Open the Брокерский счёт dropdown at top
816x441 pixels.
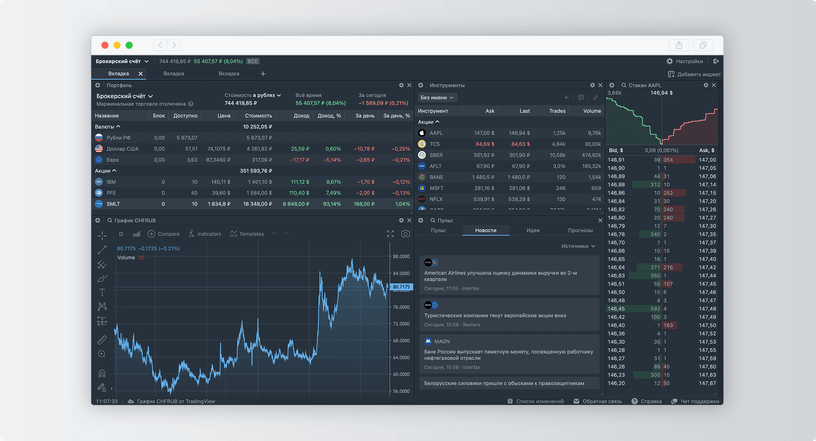pos(124,60)
